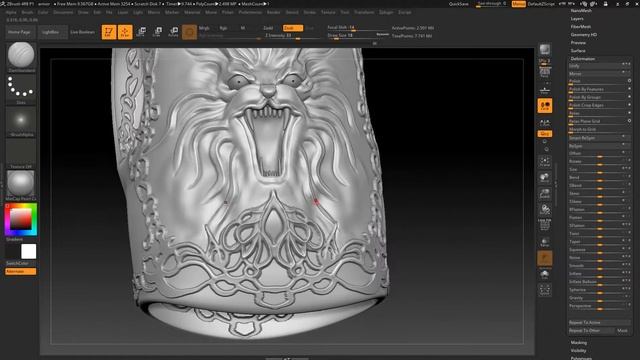Select the white main color swatch
The height and width of the screenshot is (360, 640).
click(x=29, y=251)
